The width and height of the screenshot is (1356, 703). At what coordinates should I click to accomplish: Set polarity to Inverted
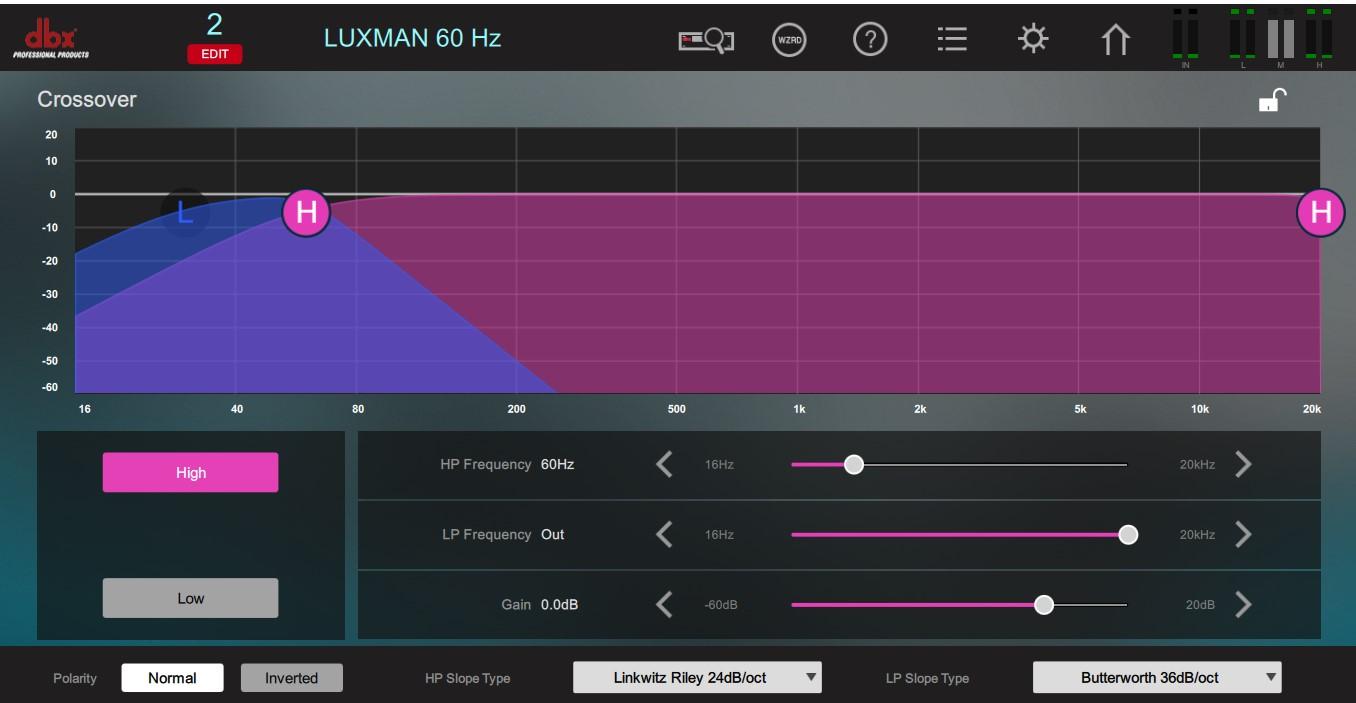[291, 678]
